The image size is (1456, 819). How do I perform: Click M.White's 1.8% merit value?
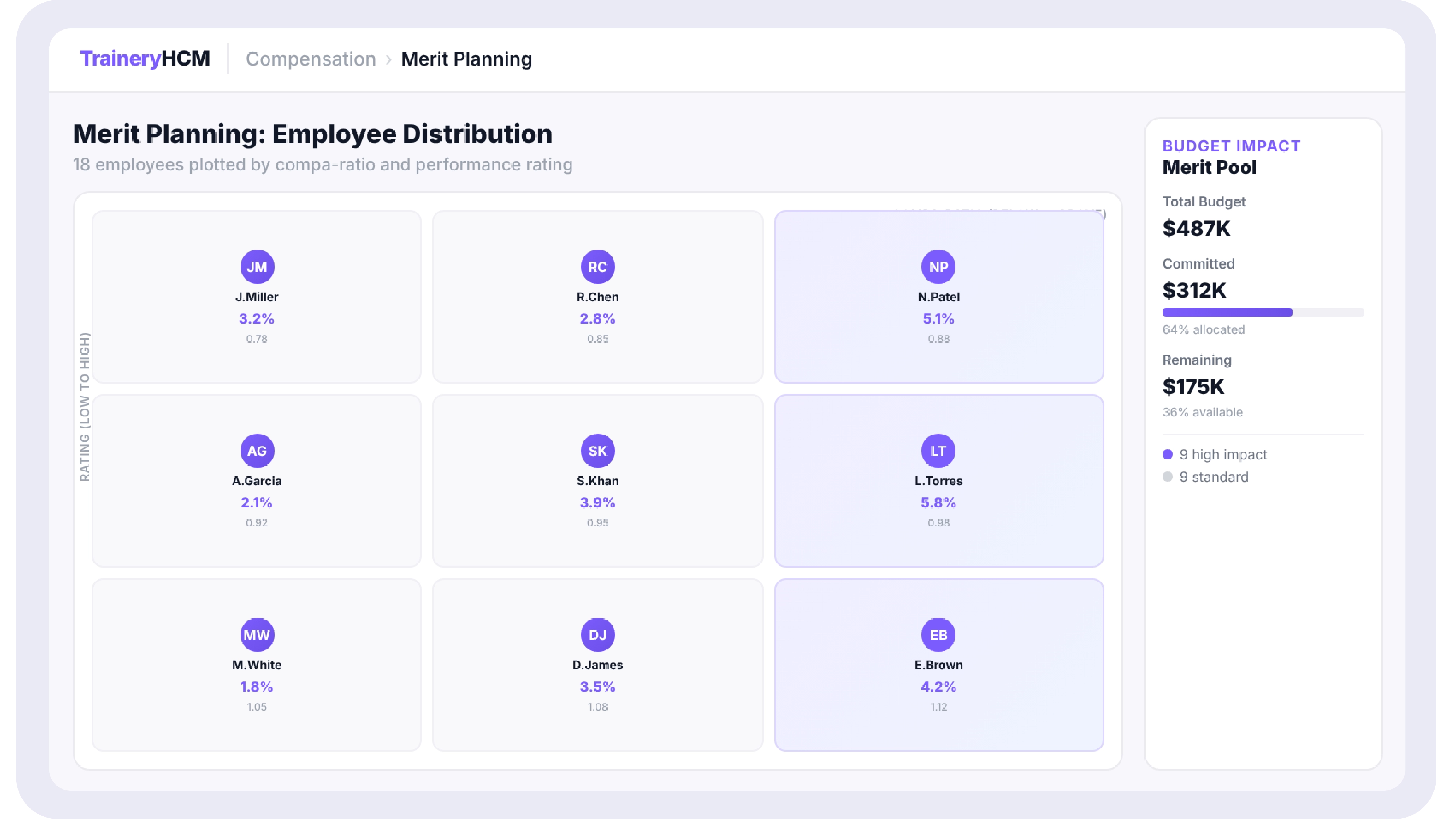click(257, 687)
